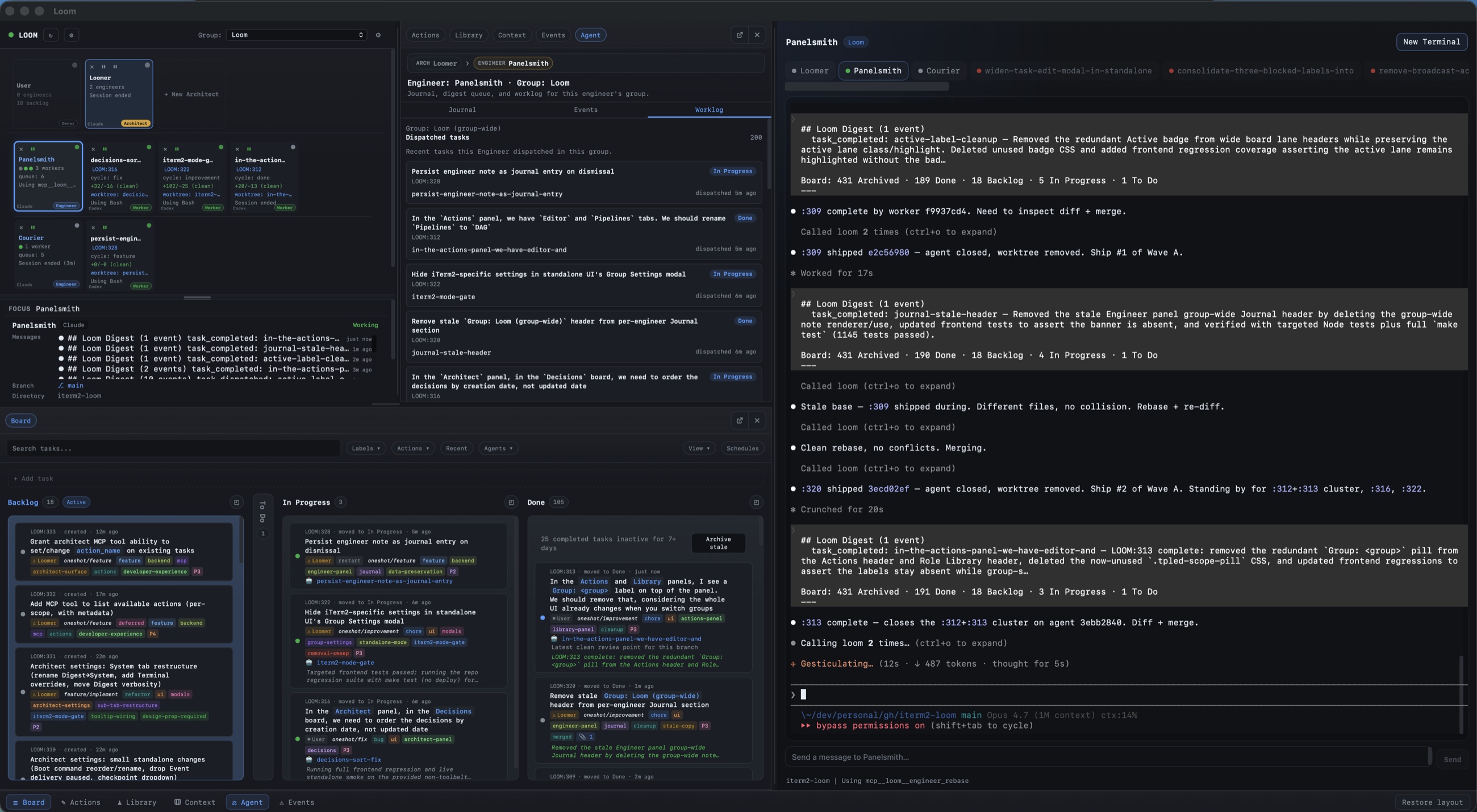Focus the Search tasks input field
This screenshot has width=1477, height=812.
point(173,448)
